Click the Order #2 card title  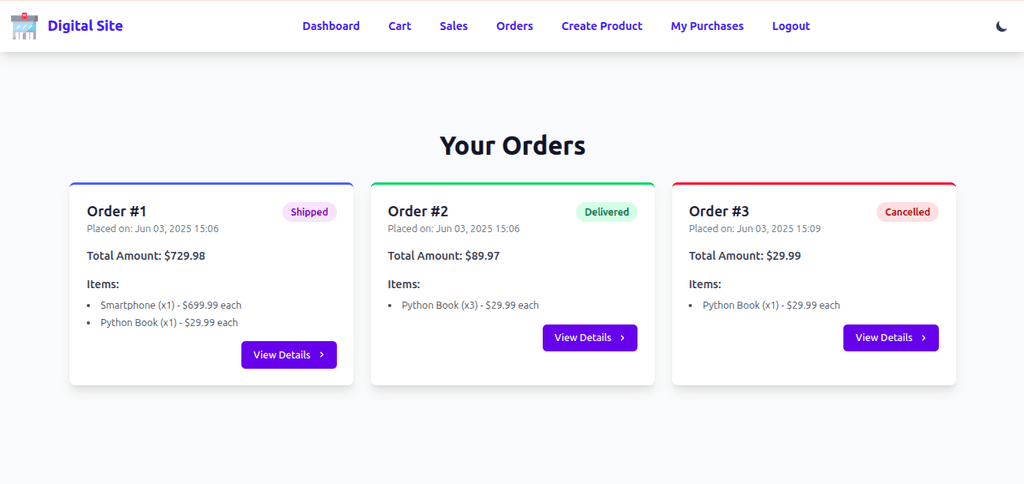click(x=418, y=212)
